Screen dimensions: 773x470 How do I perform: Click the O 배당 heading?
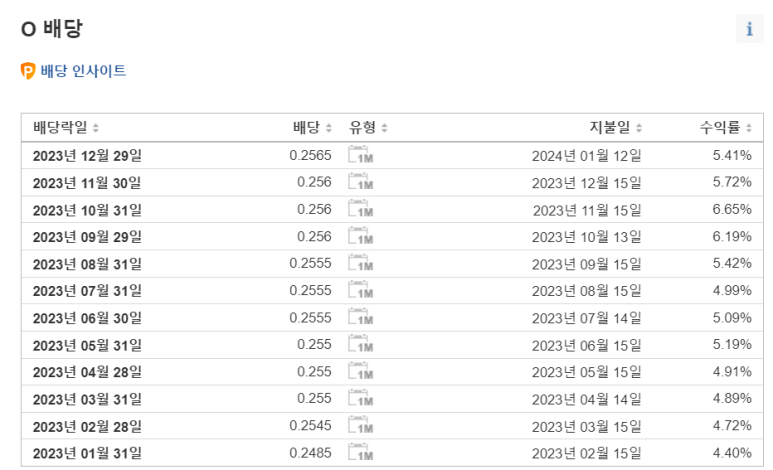pyautogui.click(x=52, y=29)
